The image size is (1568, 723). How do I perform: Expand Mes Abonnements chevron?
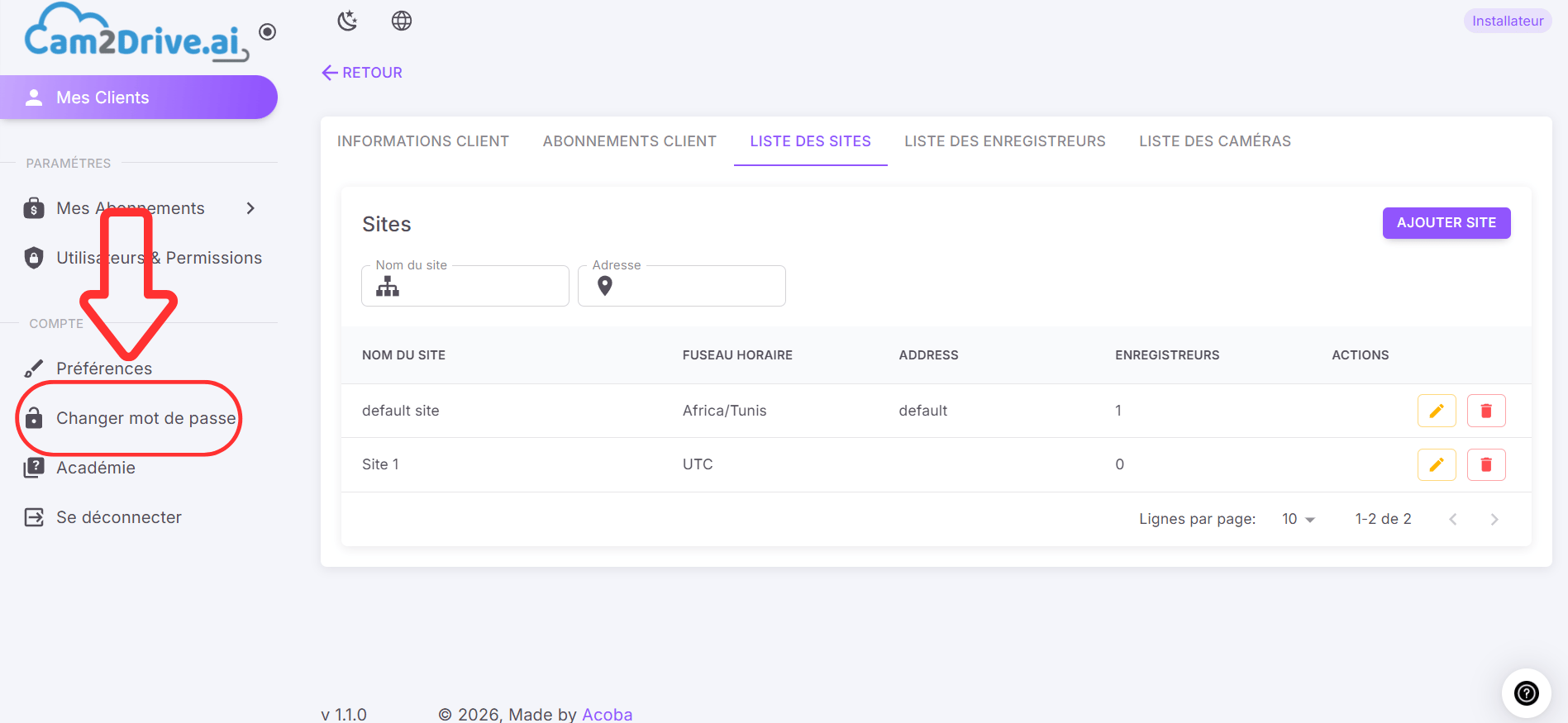pos(250,208)
